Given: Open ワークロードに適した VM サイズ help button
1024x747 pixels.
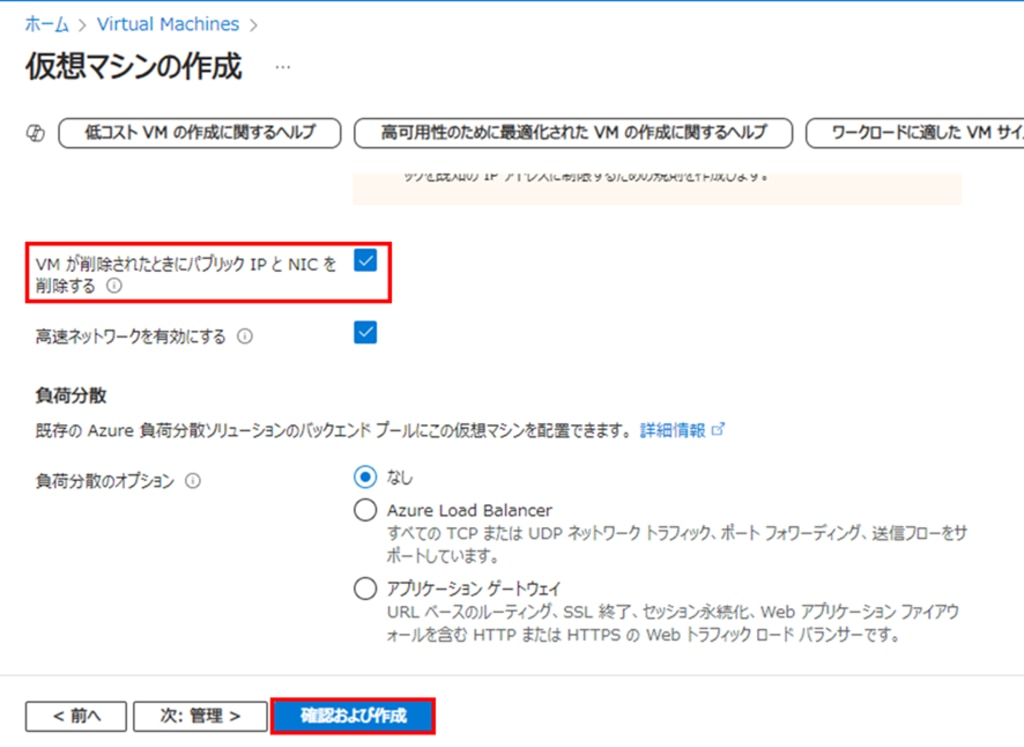Looking at the screenshot, I should [915, 133].
